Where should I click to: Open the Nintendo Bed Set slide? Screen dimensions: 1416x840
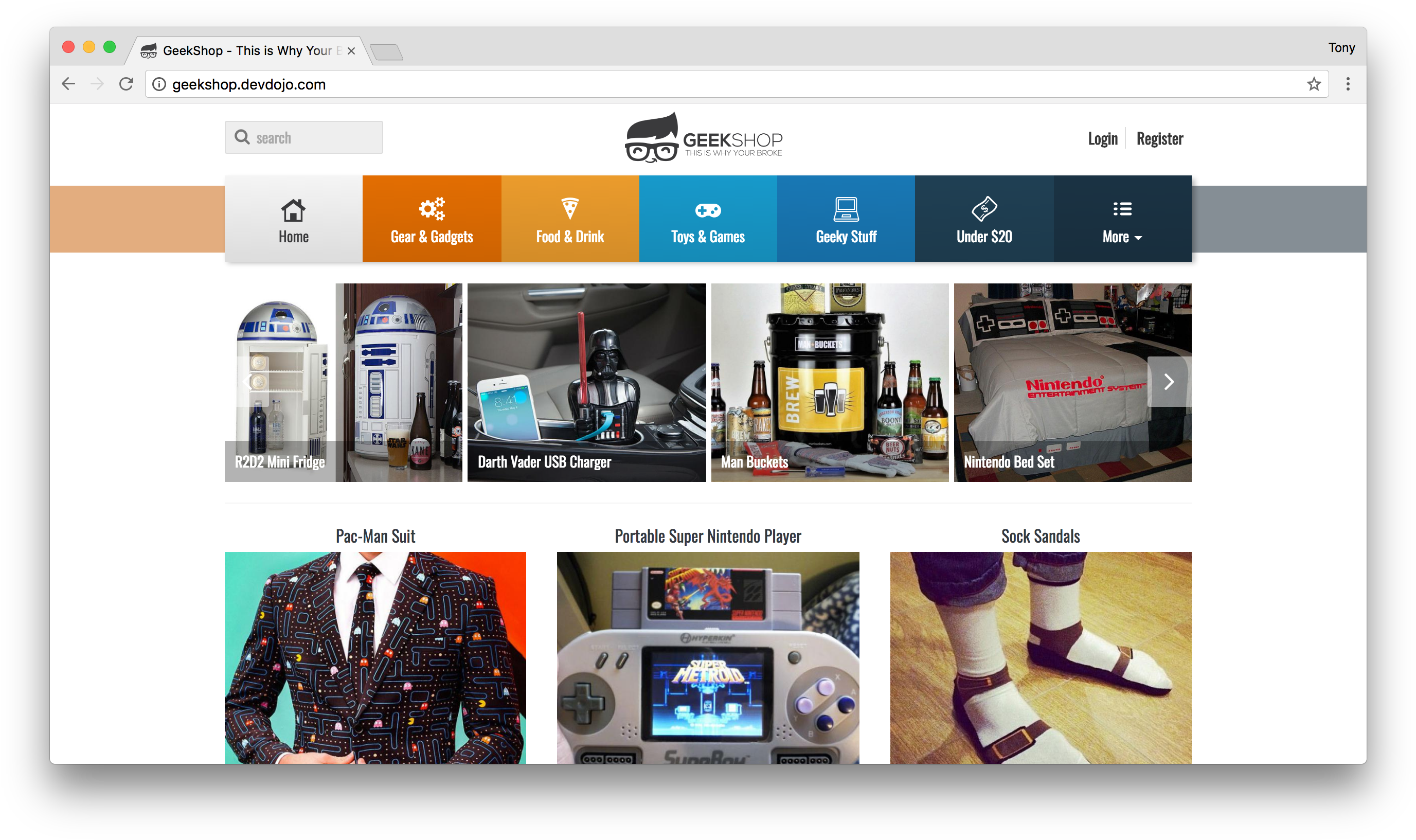click(x=1072, y=383)
